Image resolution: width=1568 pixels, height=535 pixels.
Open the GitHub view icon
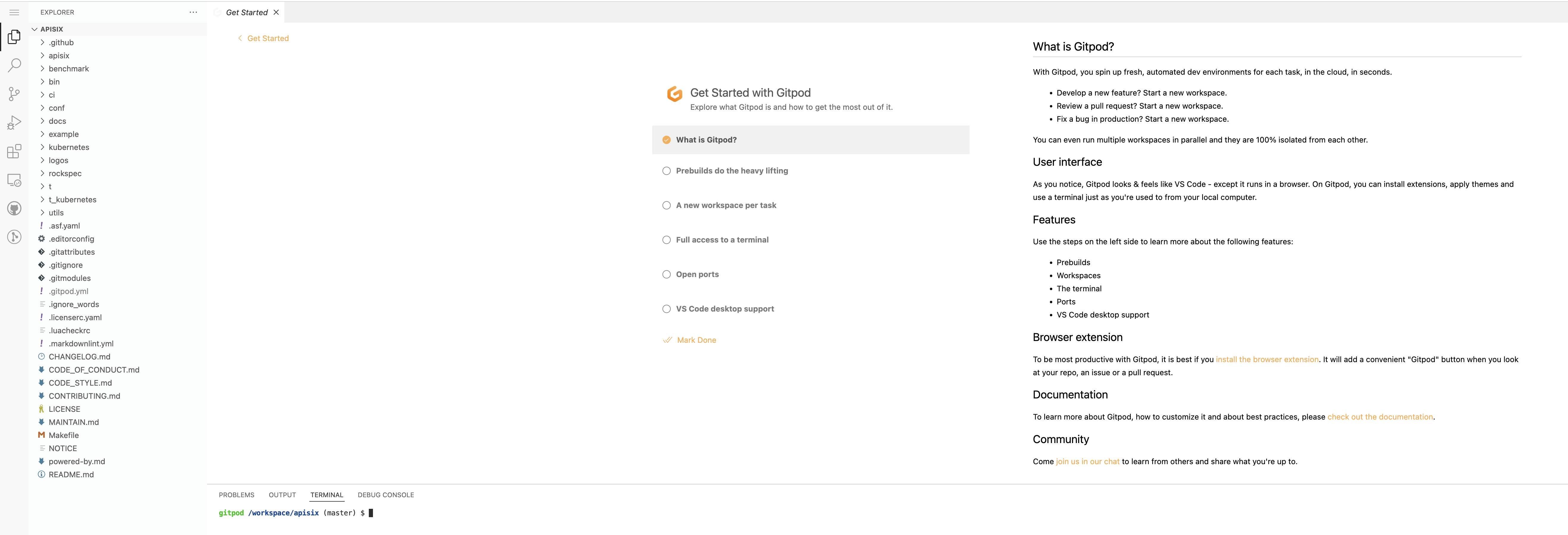pos(14,208)
